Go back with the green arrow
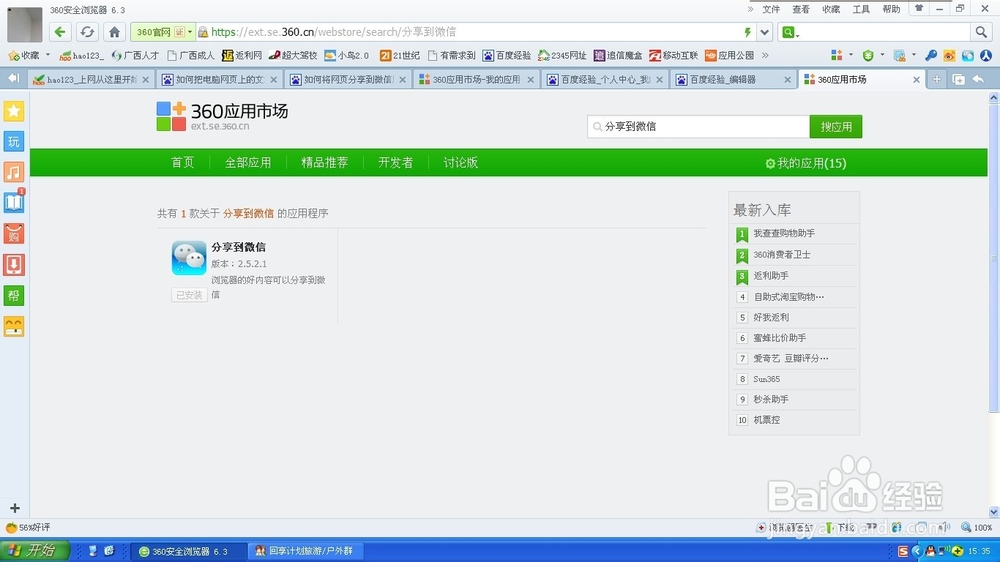This screenshot has height=562, width=1000. pyautogui.click(x=60, y=32)
